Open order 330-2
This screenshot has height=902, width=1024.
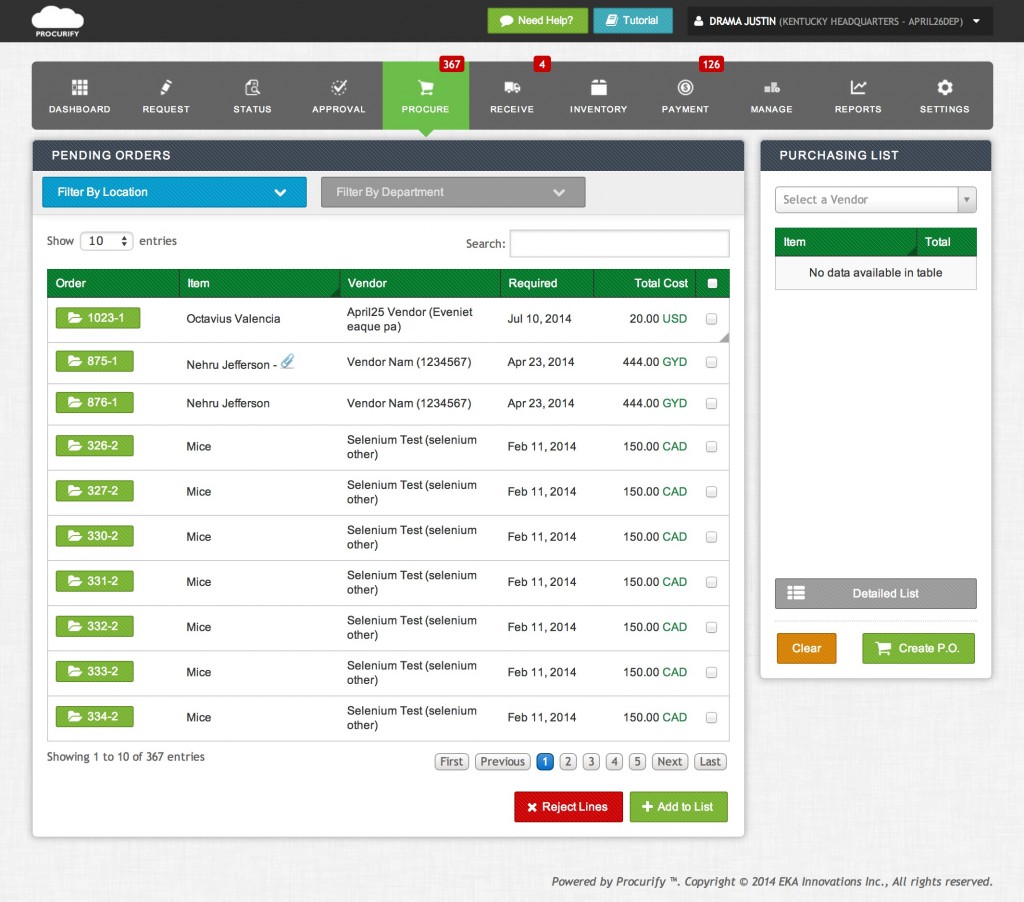pyautogui.click(x=95, y=536)
